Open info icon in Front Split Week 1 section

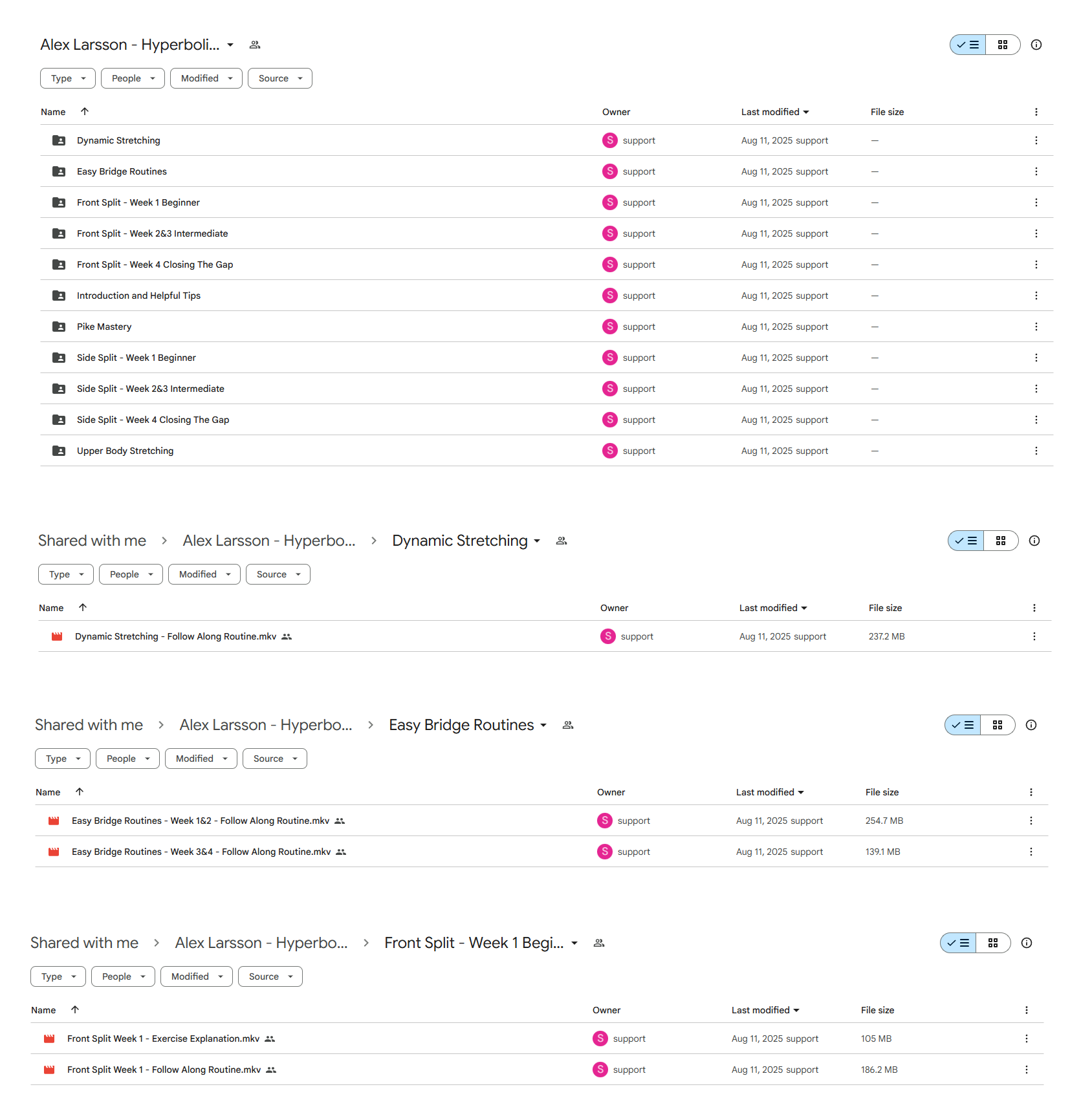pos(1026,943)
